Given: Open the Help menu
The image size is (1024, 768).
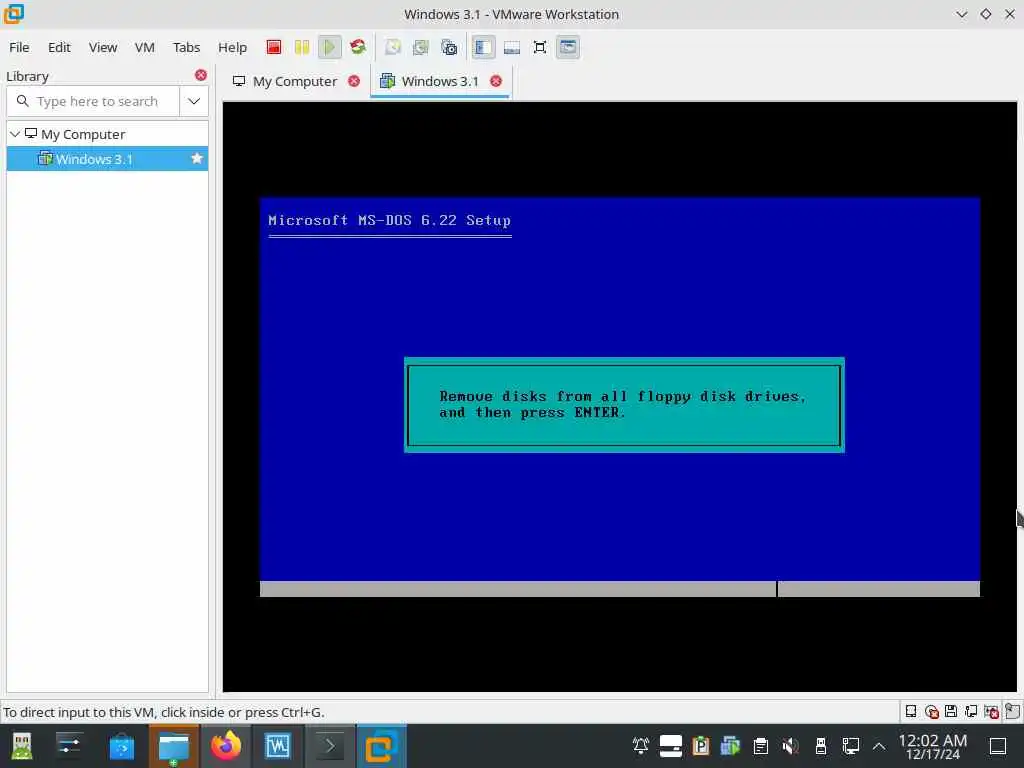Looking at the screenshot, I should click(232, 47).
